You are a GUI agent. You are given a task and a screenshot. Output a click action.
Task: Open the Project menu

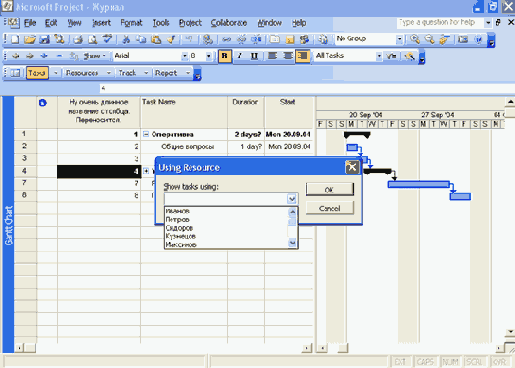coord(190,23)
